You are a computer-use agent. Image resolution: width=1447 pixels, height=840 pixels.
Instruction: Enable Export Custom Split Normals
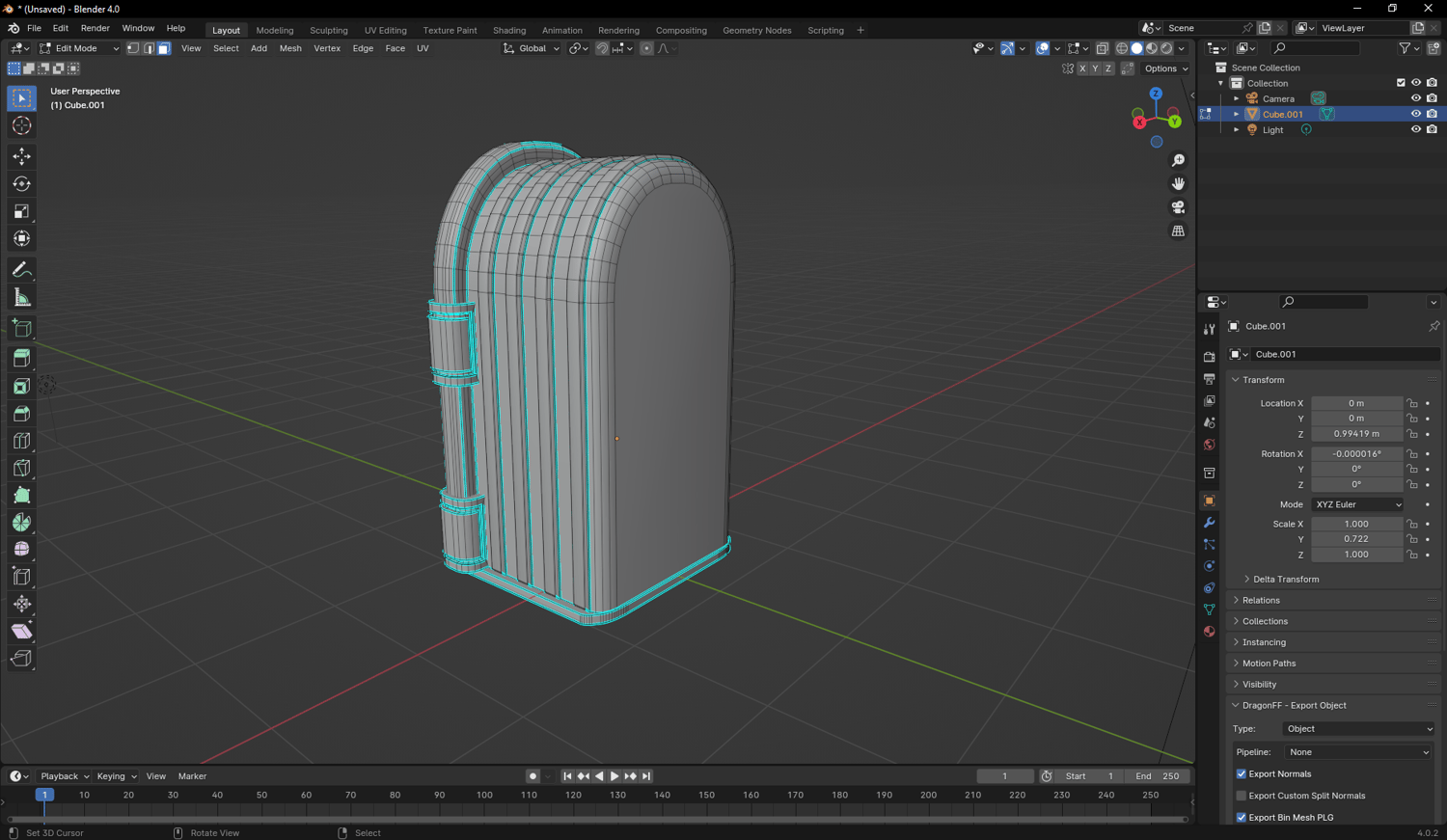click(1242, 797)
